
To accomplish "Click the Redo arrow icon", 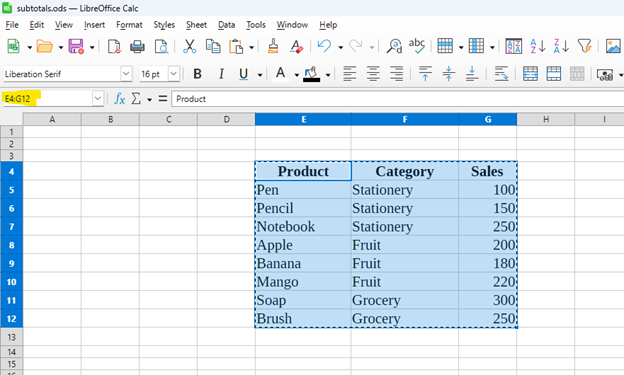I will pos(355,46).
